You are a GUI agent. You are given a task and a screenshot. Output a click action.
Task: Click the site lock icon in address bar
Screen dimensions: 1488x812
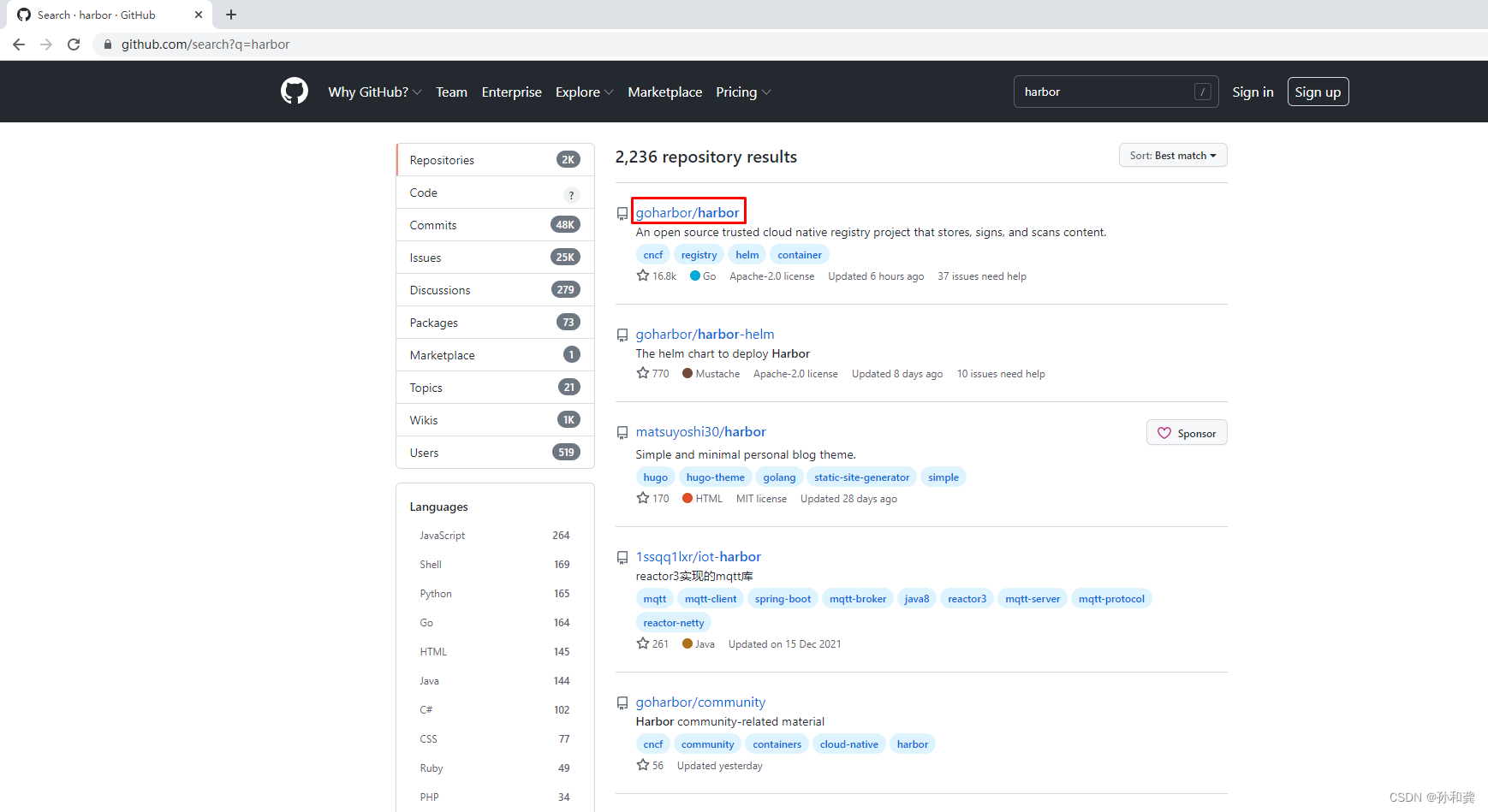coord(108,44)
